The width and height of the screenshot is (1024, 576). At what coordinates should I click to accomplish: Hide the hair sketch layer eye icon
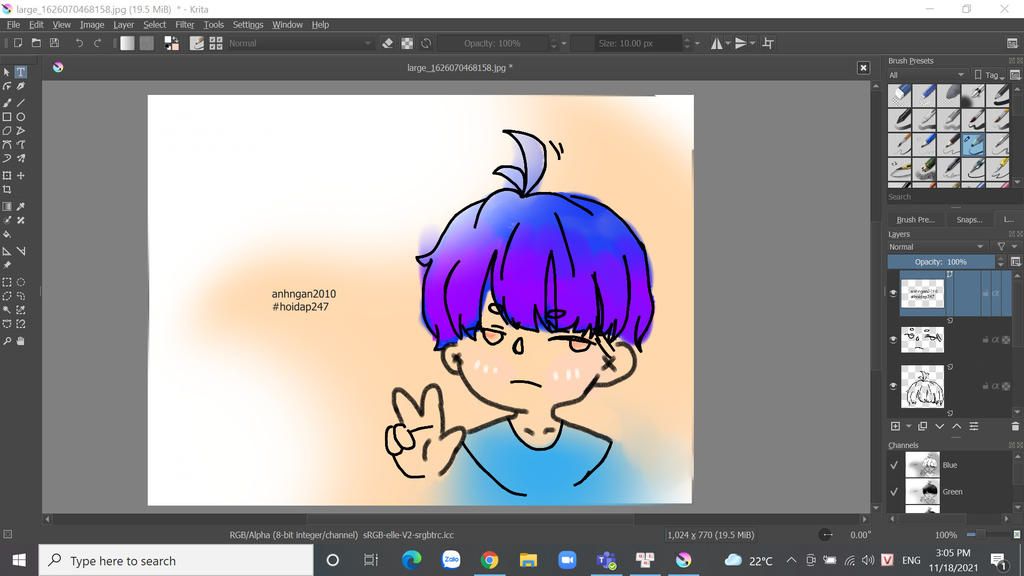pyautogui.click(x=893, y=386)
